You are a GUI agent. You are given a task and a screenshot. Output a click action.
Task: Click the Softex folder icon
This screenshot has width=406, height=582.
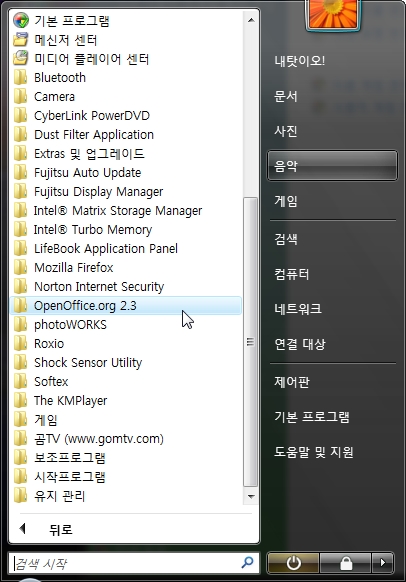21,381
